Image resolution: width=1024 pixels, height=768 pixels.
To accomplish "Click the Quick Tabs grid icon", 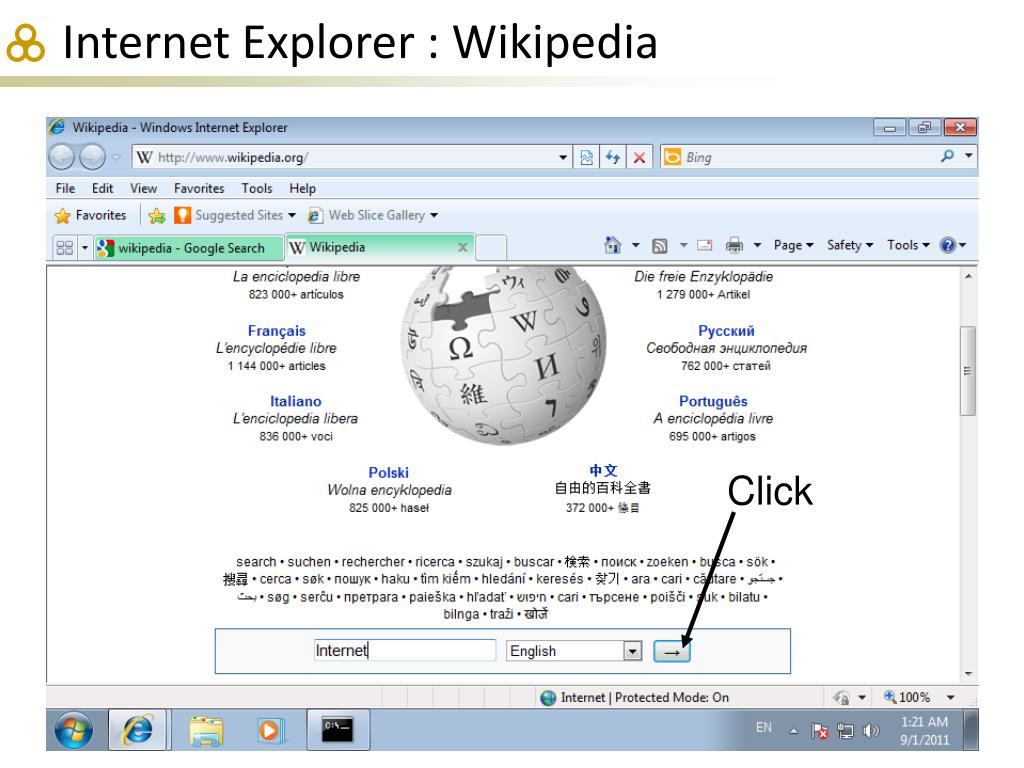I will point(65,248).
